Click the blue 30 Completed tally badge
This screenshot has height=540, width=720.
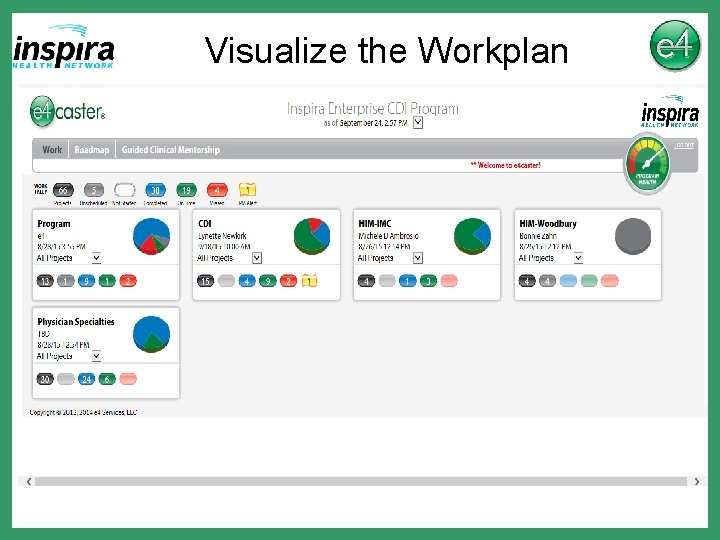point(155,190)
